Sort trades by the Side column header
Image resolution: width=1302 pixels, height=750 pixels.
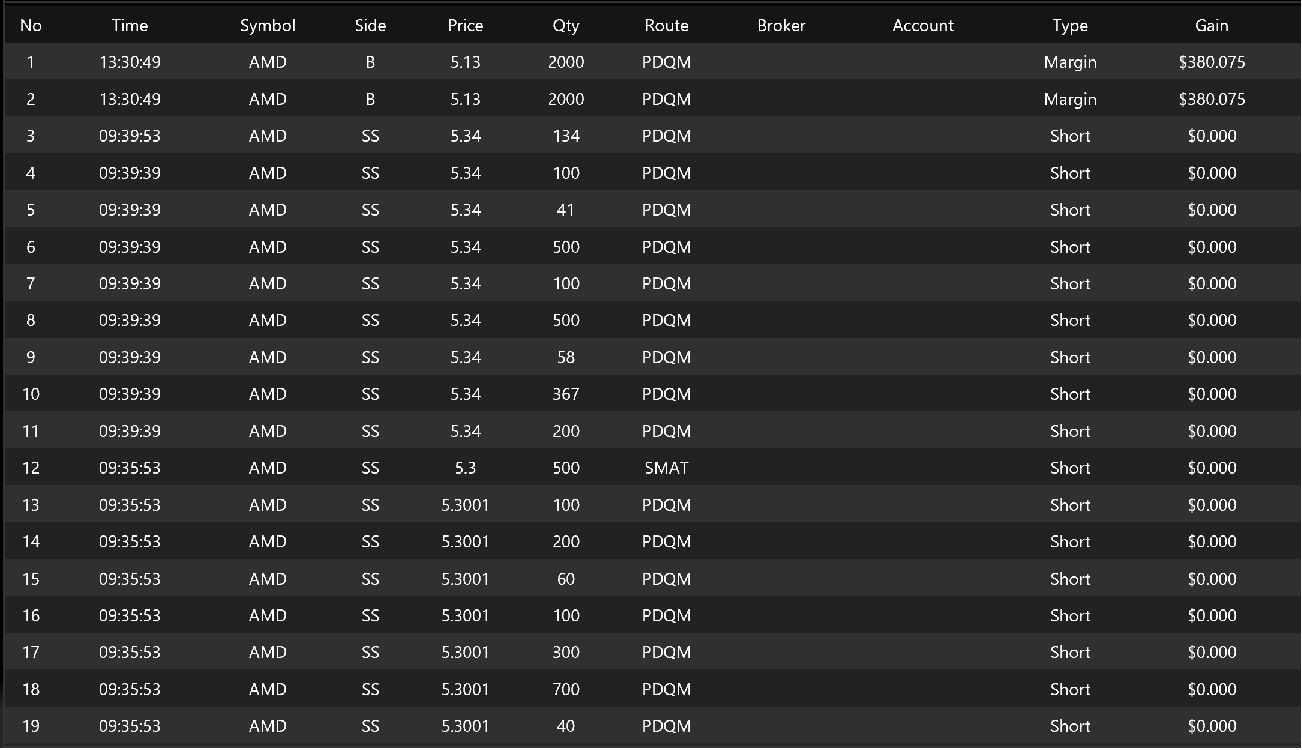pos(370,26)
